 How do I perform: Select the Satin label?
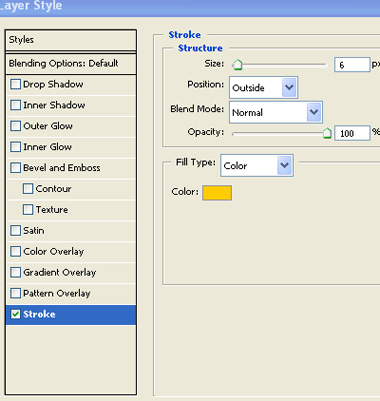[33, 230]
